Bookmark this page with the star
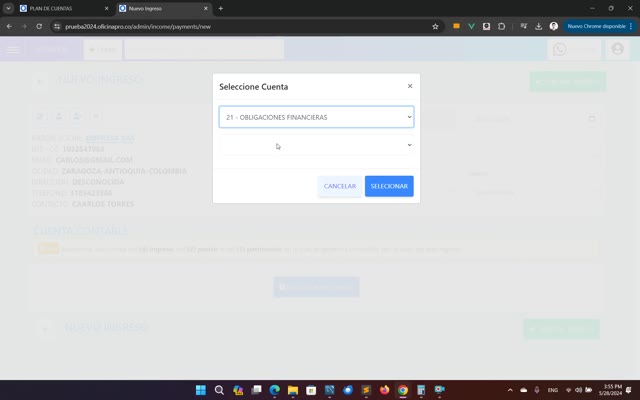The height and width of the screenshot is (400, 640). tap(435, 26)
